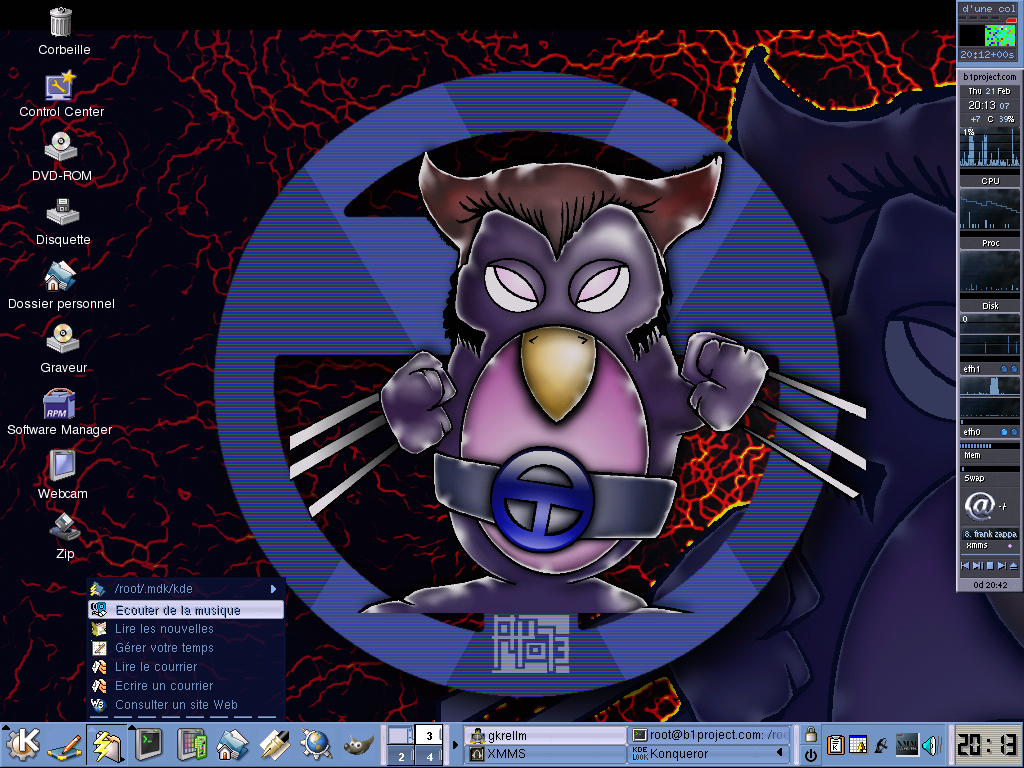Launch the Software Manager RPM icon

pos(59,403)
